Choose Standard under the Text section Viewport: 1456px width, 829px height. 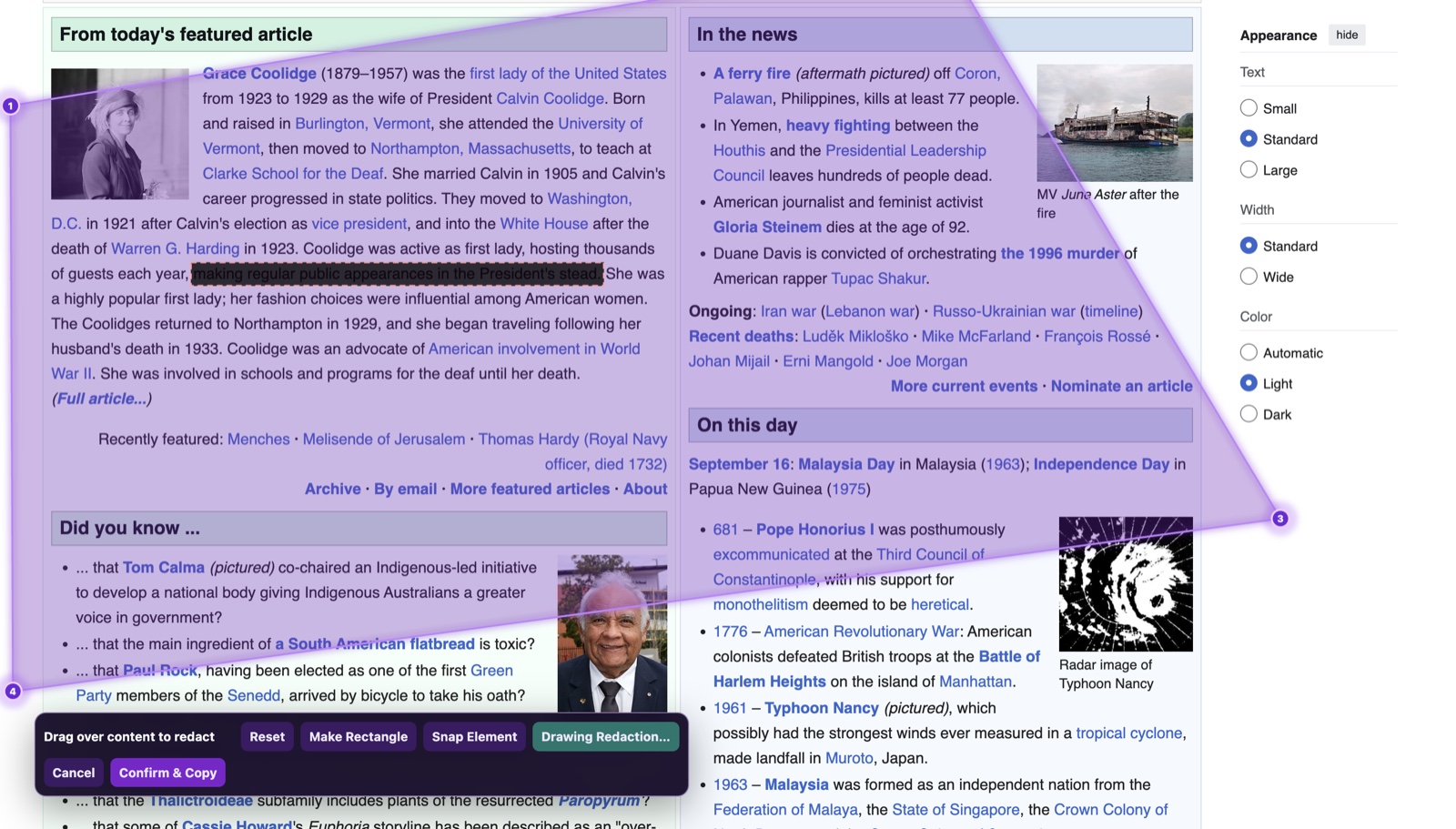click(x=1249, y=139)
